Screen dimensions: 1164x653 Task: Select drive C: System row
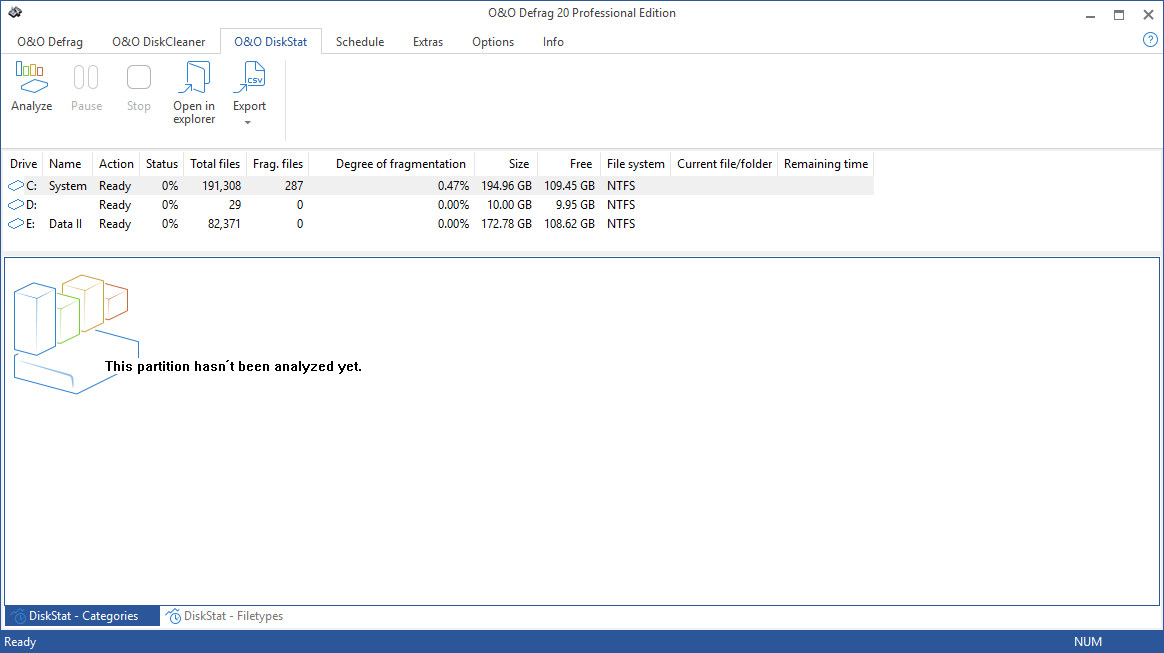point(67,186)
